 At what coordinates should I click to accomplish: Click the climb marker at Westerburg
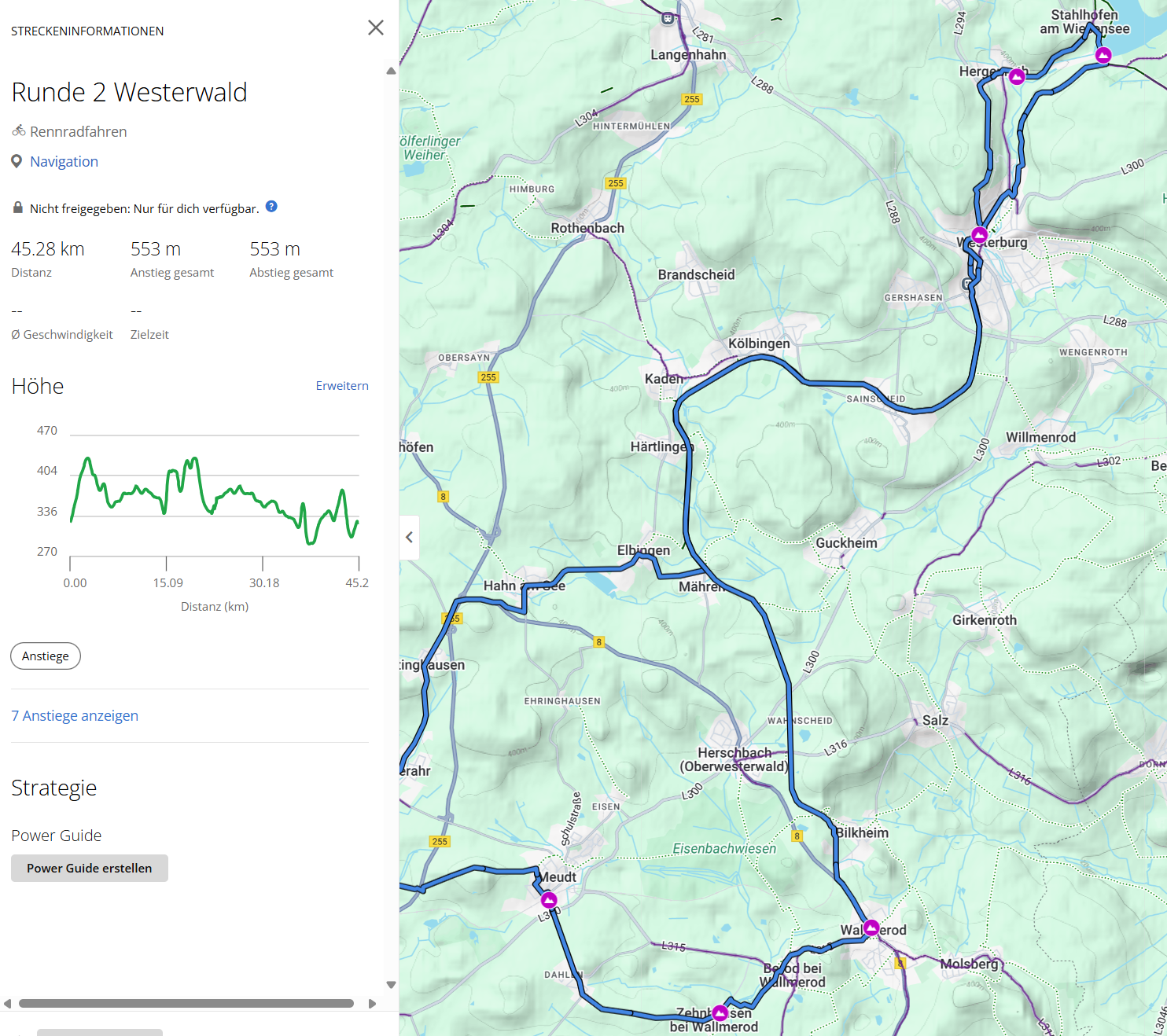(x=979, y=234)
